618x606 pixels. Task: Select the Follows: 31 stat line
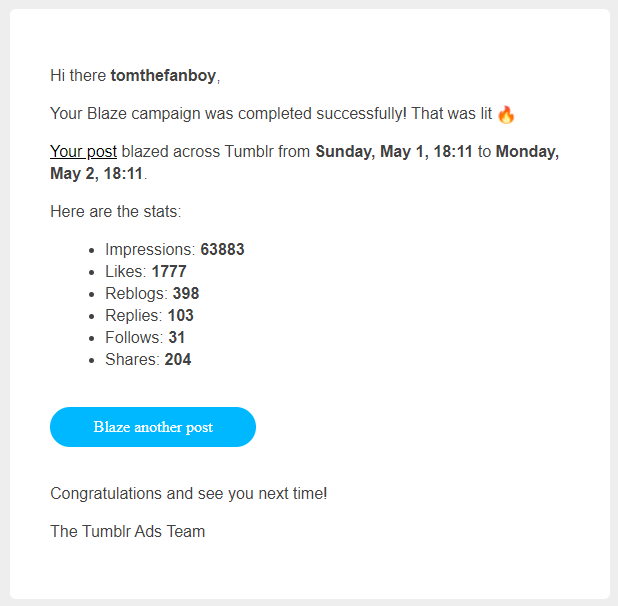coord(145,338)
